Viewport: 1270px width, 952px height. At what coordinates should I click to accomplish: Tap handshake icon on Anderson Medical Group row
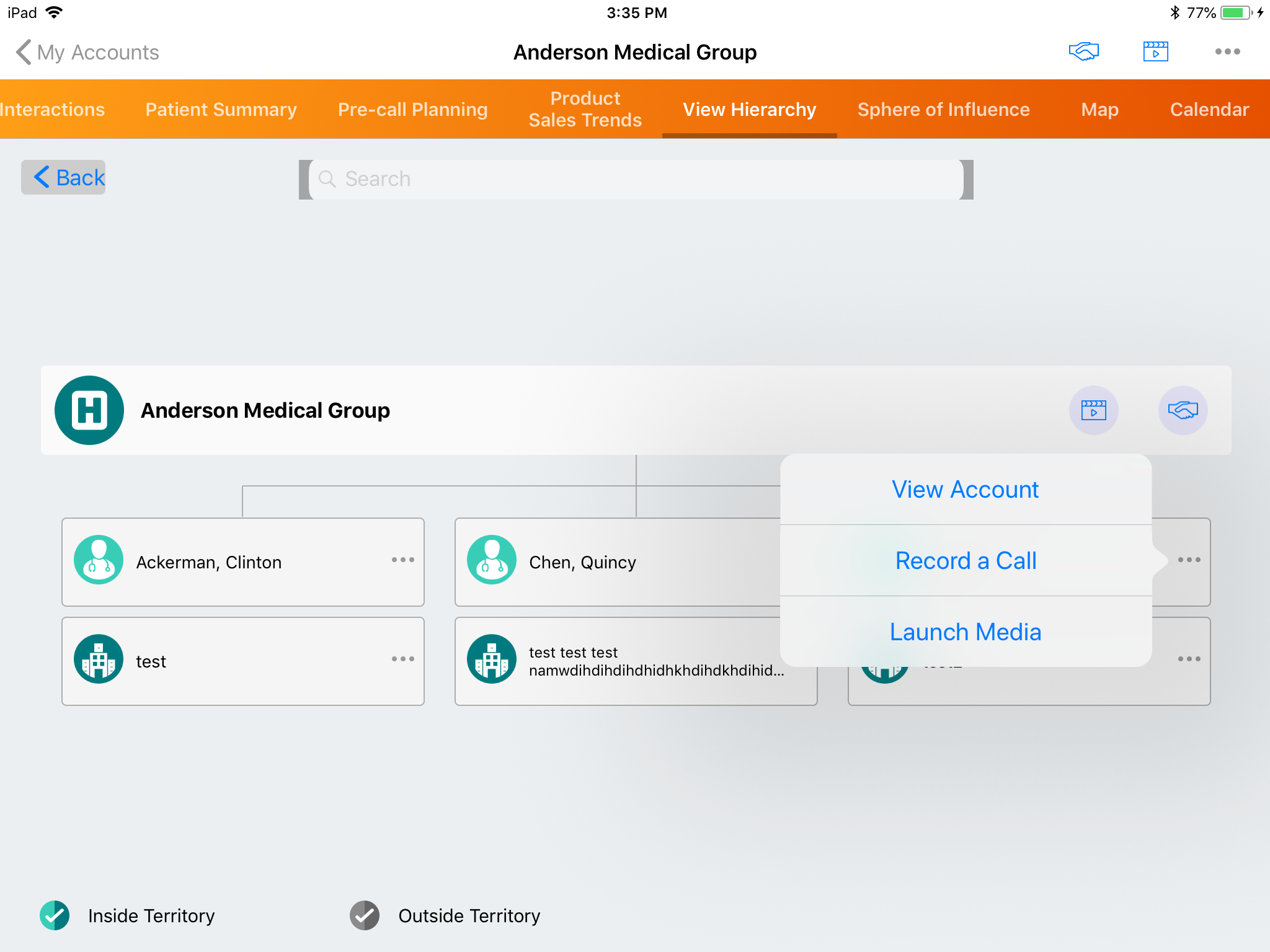click(x=1183, y=410)
